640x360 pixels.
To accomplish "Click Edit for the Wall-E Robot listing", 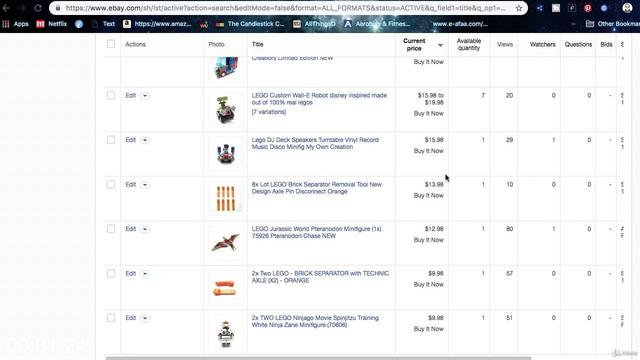I will tap(131, 96).
